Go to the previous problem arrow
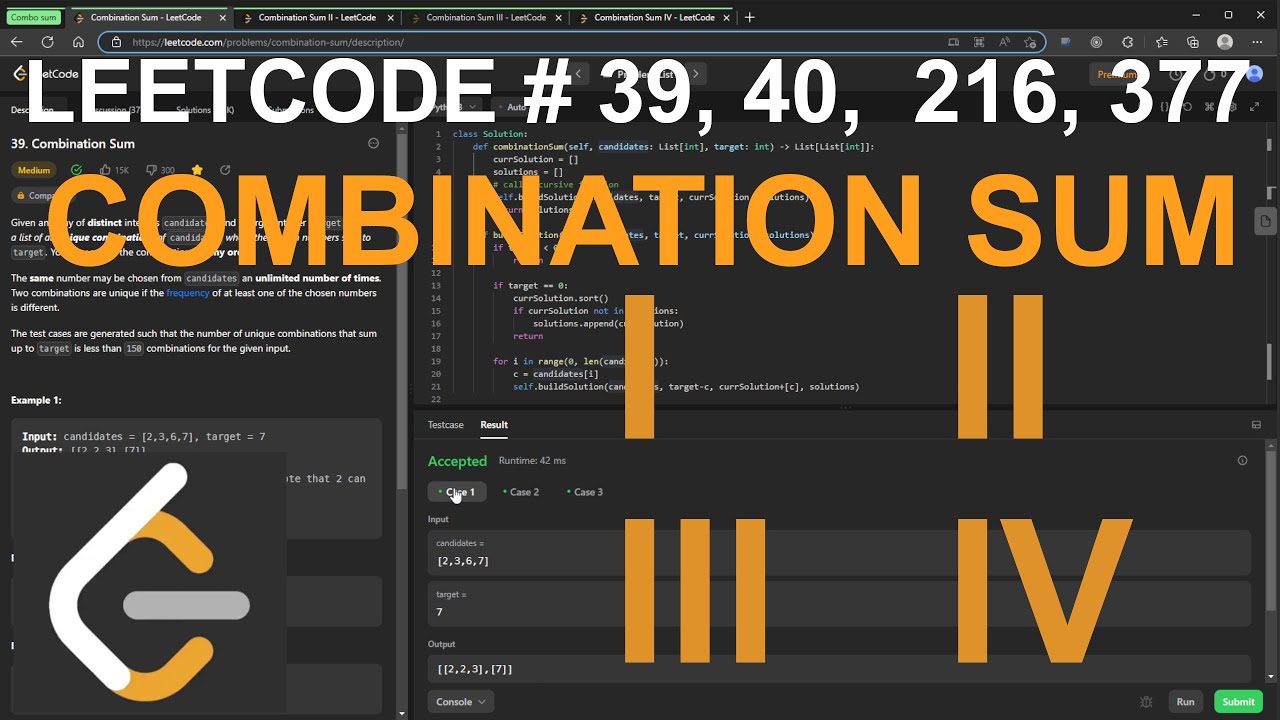The image size is (1280, 720). click(578, 74)
